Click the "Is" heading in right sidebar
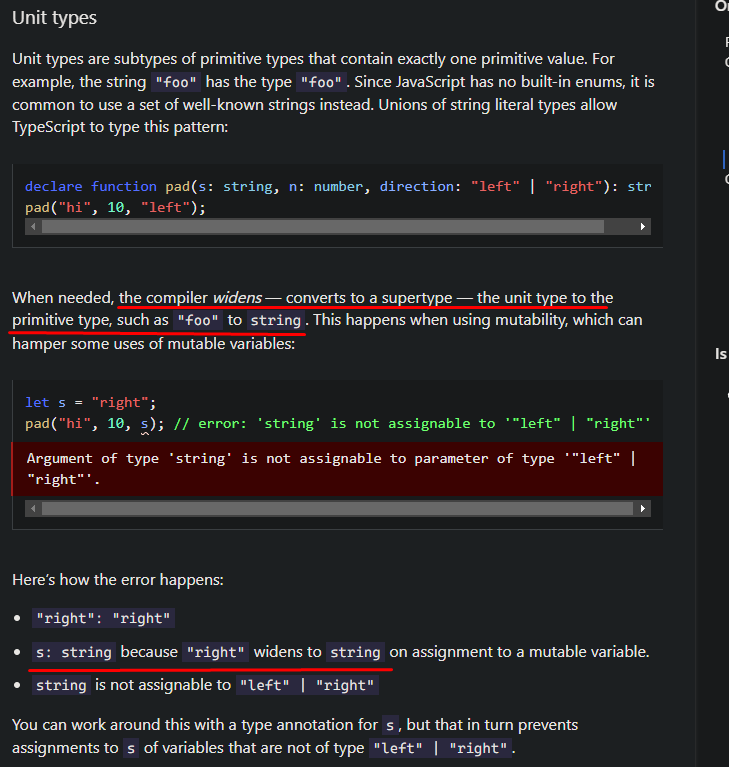 coord(721,354)
